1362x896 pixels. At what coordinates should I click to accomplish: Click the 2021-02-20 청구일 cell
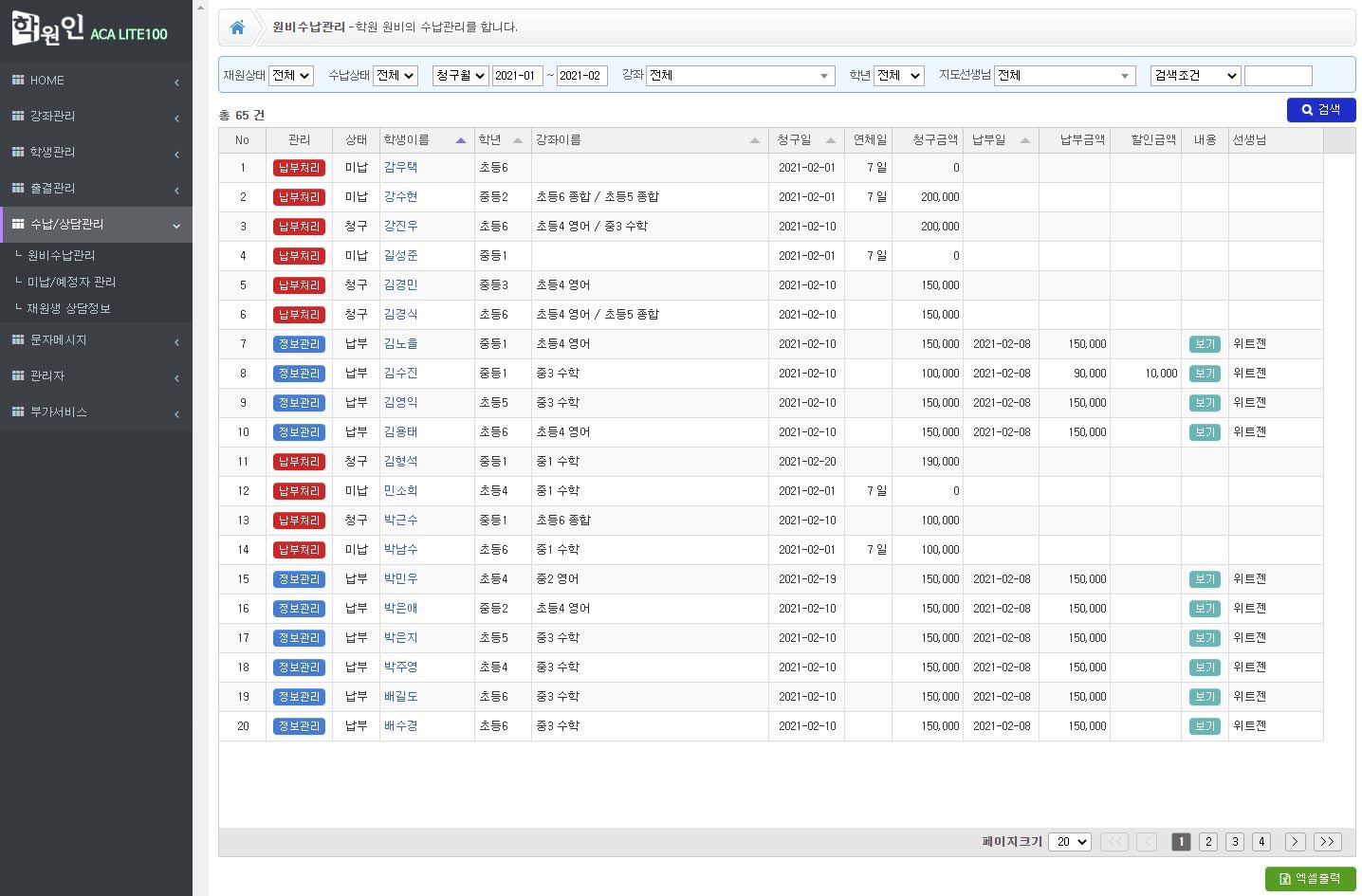point(807,462)
